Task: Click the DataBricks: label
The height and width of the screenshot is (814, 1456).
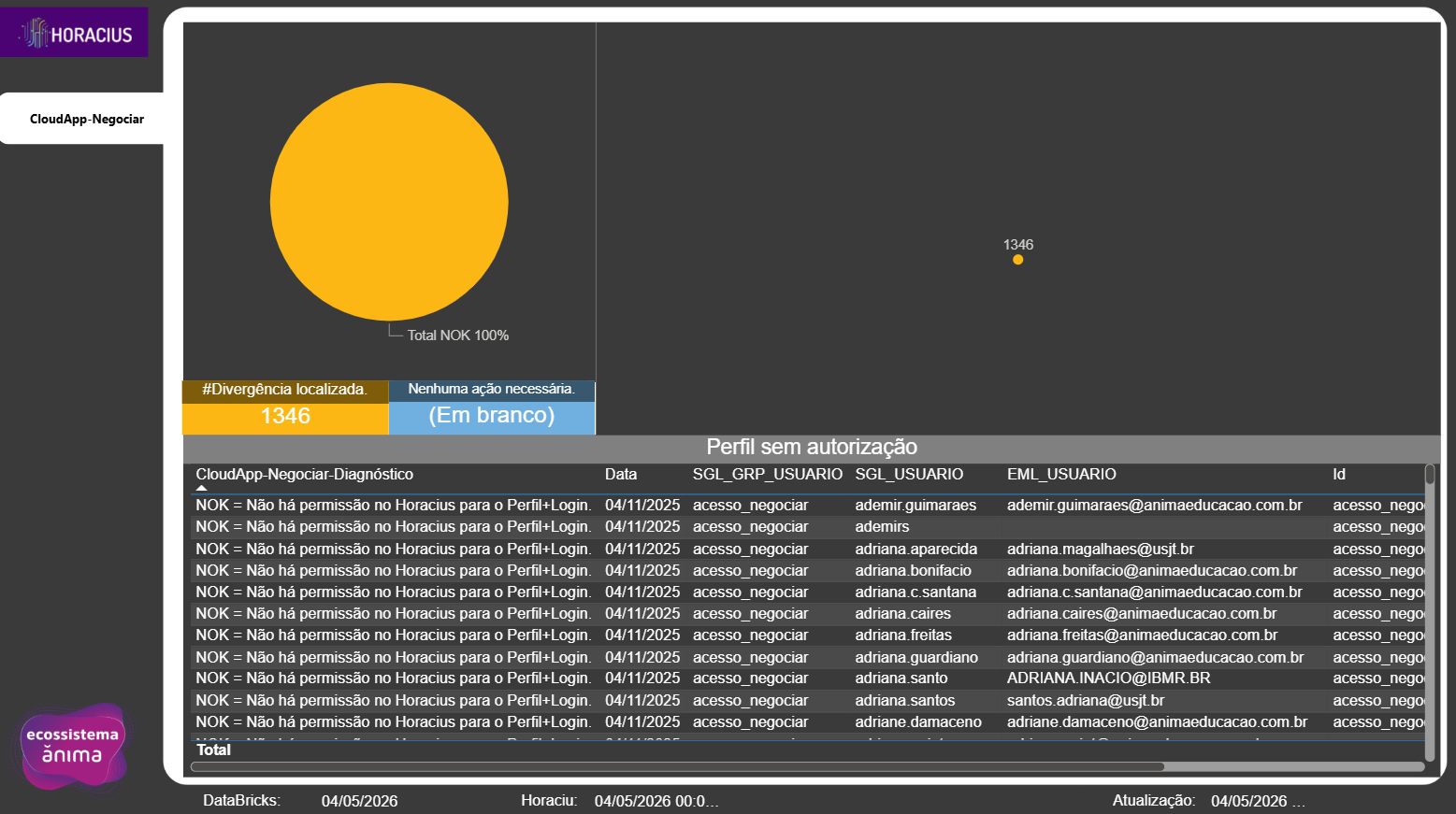Action: click(x=241, y=801)
